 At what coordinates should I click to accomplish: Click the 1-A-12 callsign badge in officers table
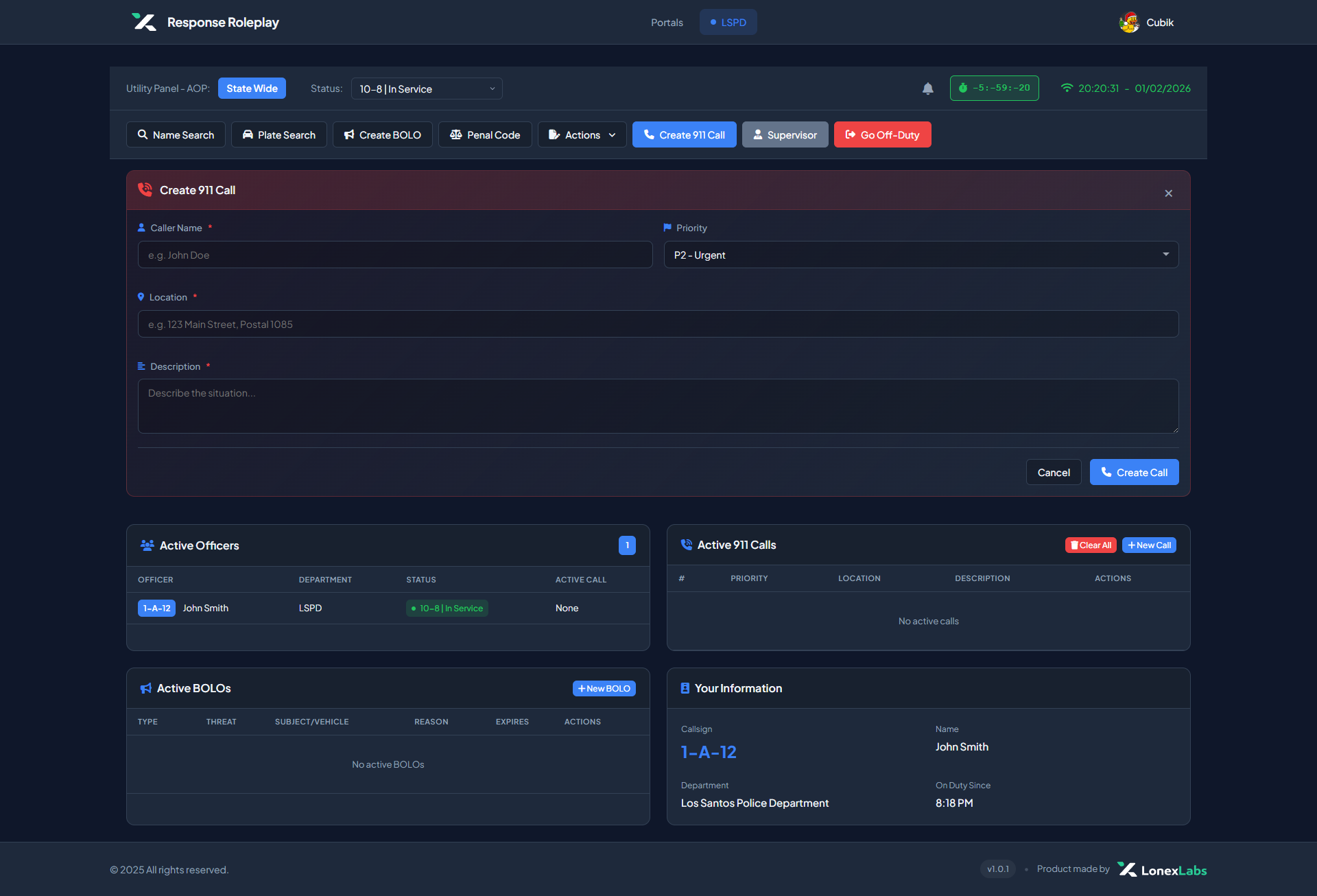156,608
